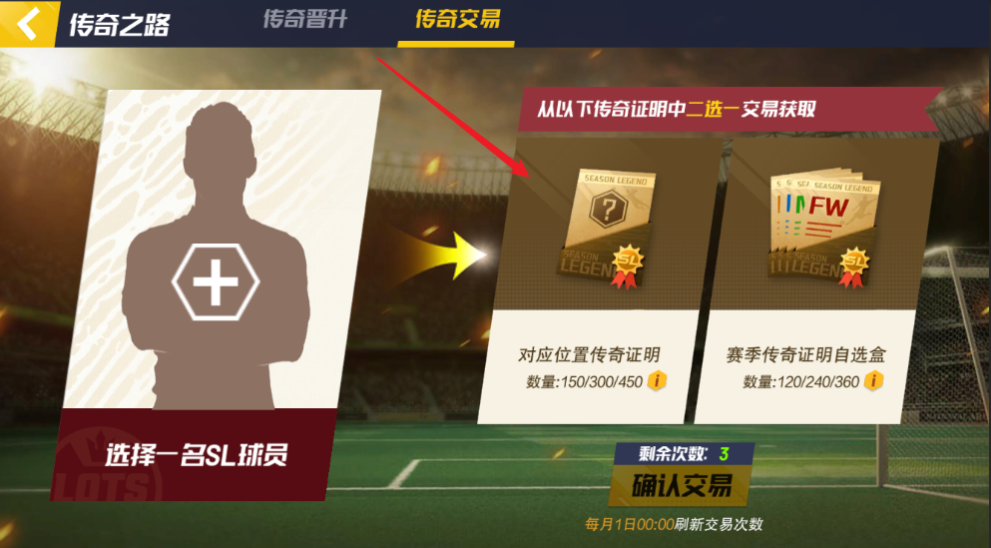Click the 传奇之路 page title
The image size is (991, 548).
click(x=119, y=25)
